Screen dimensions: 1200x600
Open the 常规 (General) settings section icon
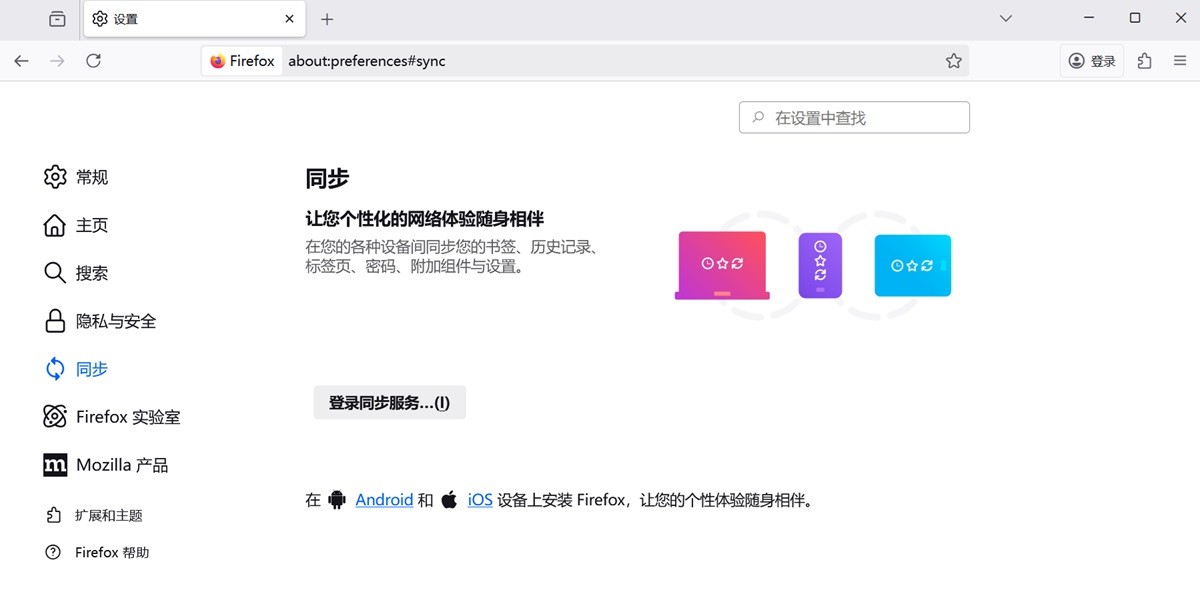(x=55, y=177)
